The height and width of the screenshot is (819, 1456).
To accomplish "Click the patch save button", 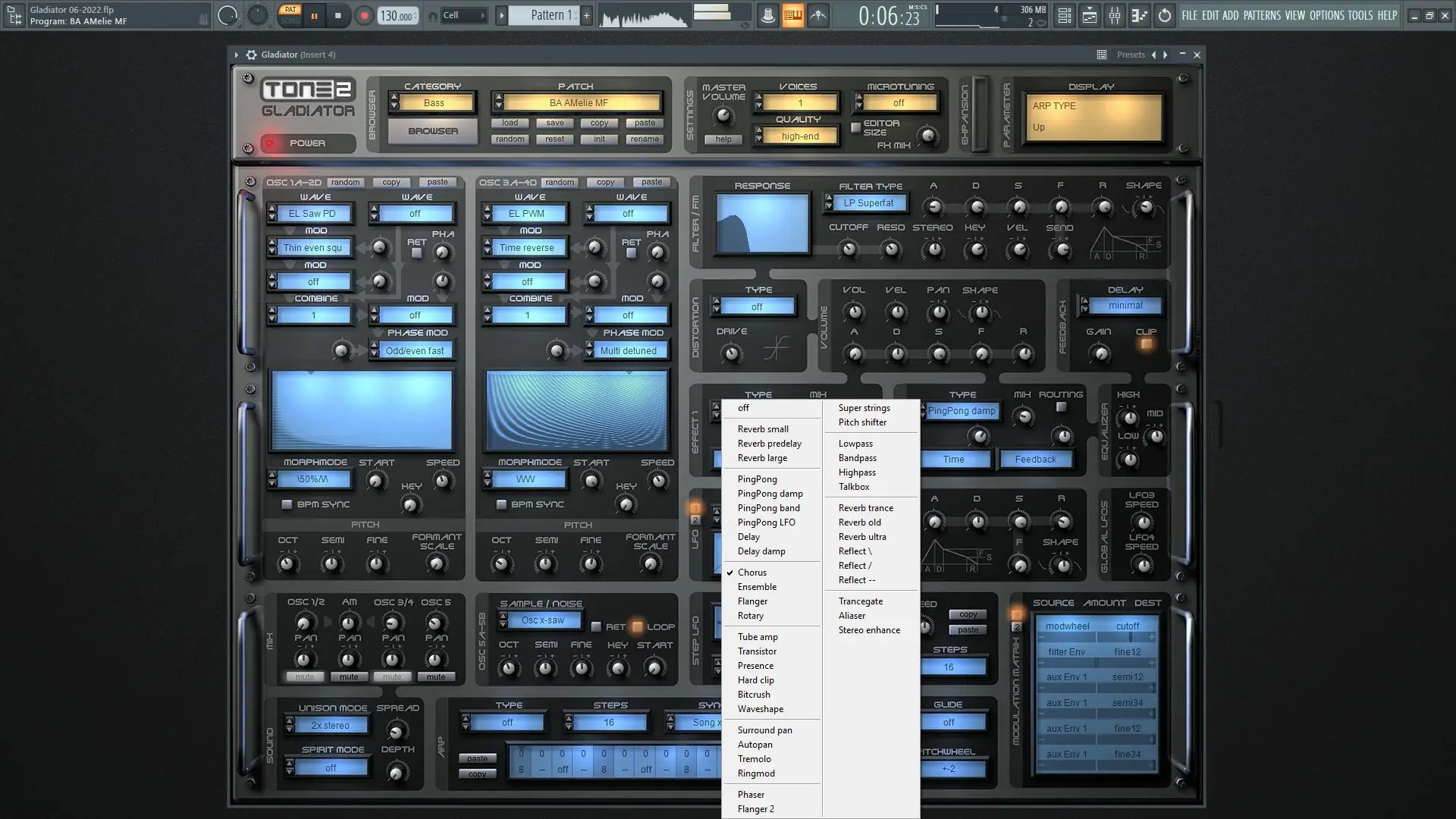I will click(554, 123).
